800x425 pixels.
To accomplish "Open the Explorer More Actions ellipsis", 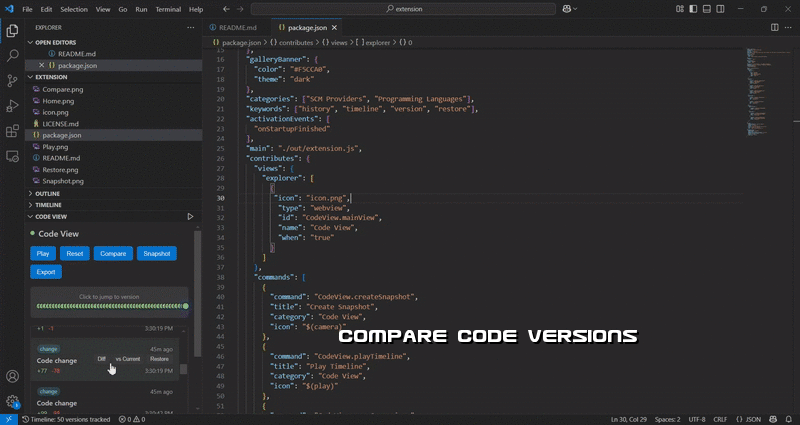I will coord(191,28).
